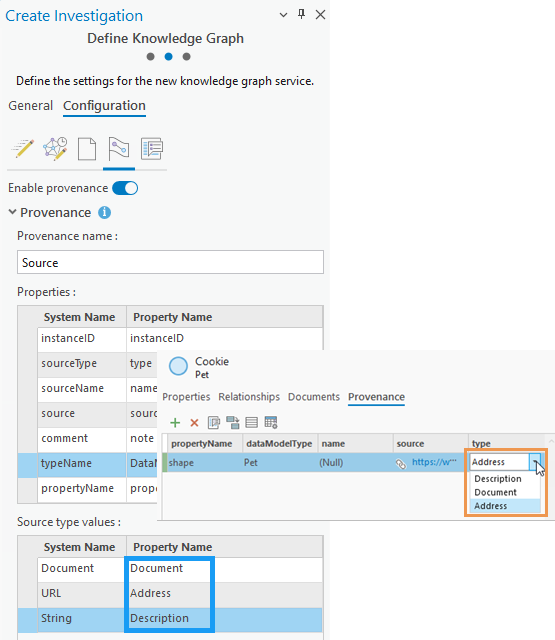
Task: Collapse the Provenance section chevron
Action: [13, 212]
